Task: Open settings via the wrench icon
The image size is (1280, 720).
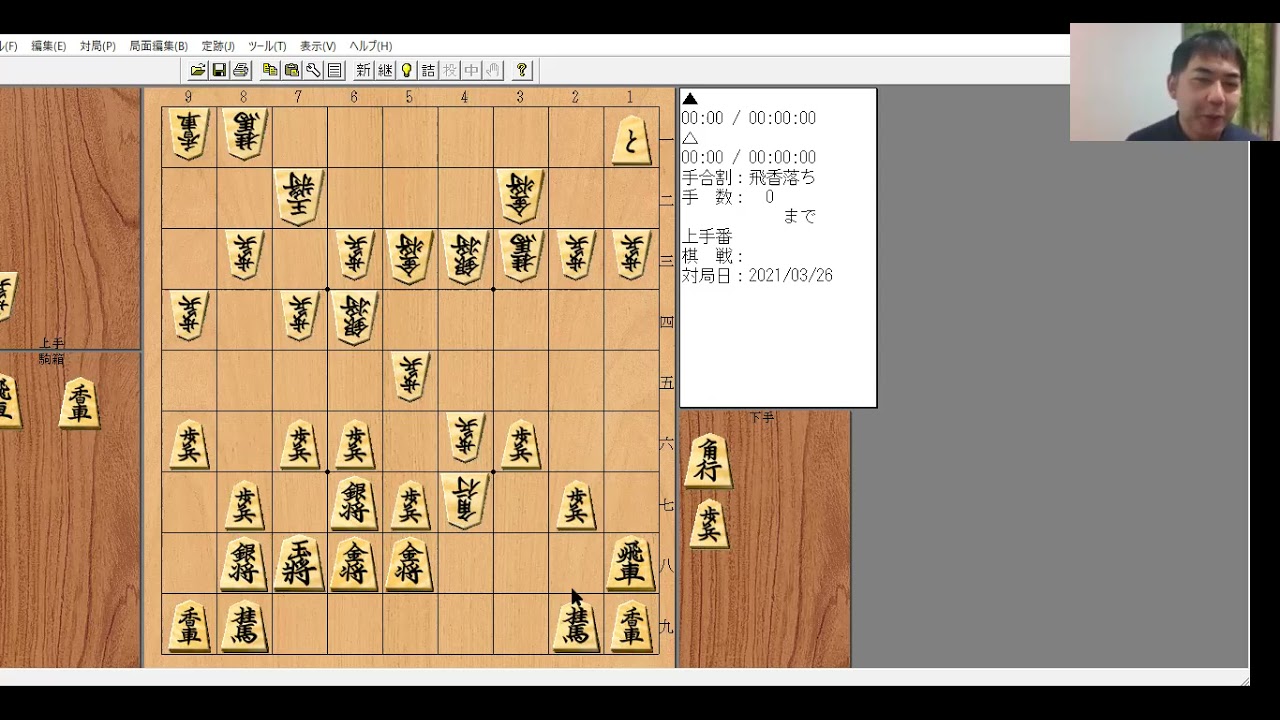Action: tap(313, 70)
